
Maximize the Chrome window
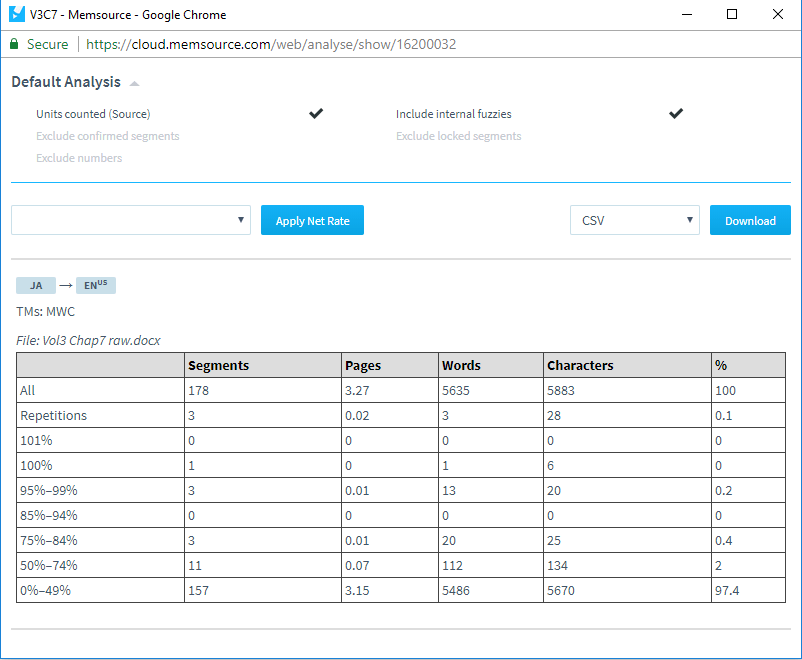732,15
